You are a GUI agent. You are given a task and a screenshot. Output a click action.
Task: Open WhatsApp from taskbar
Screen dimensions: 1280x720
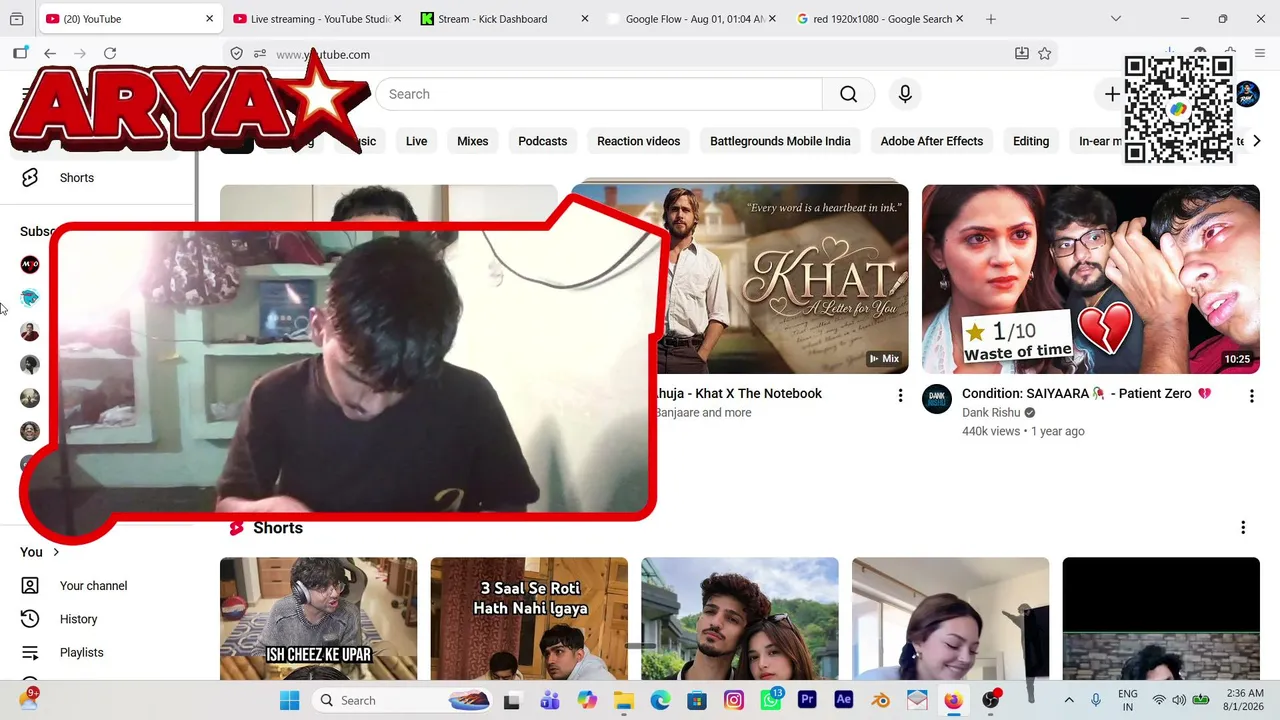771,700
